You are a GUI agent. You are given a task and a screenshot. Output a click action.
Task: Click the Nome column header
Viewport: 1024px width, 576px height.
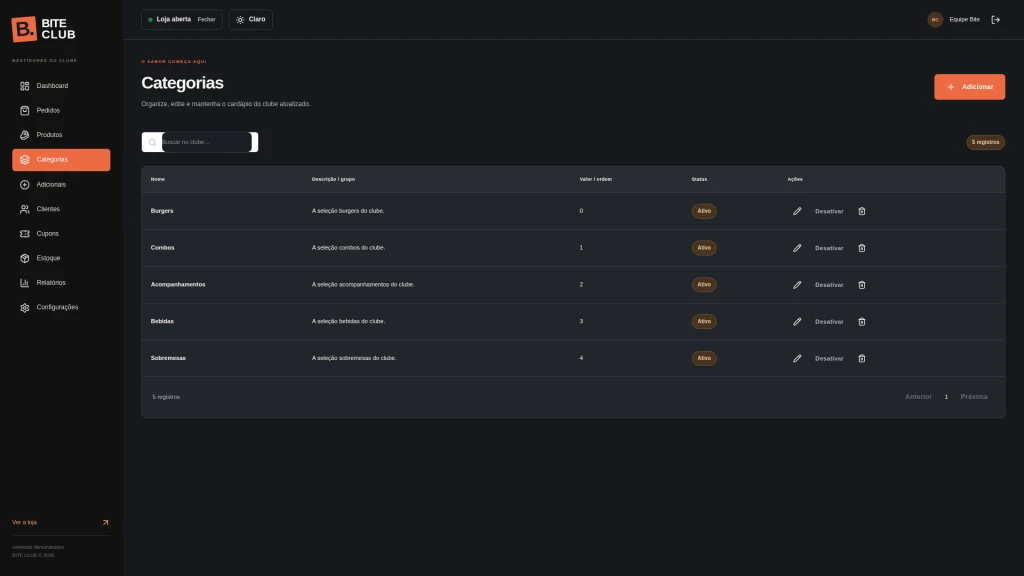tap(157, 179)
